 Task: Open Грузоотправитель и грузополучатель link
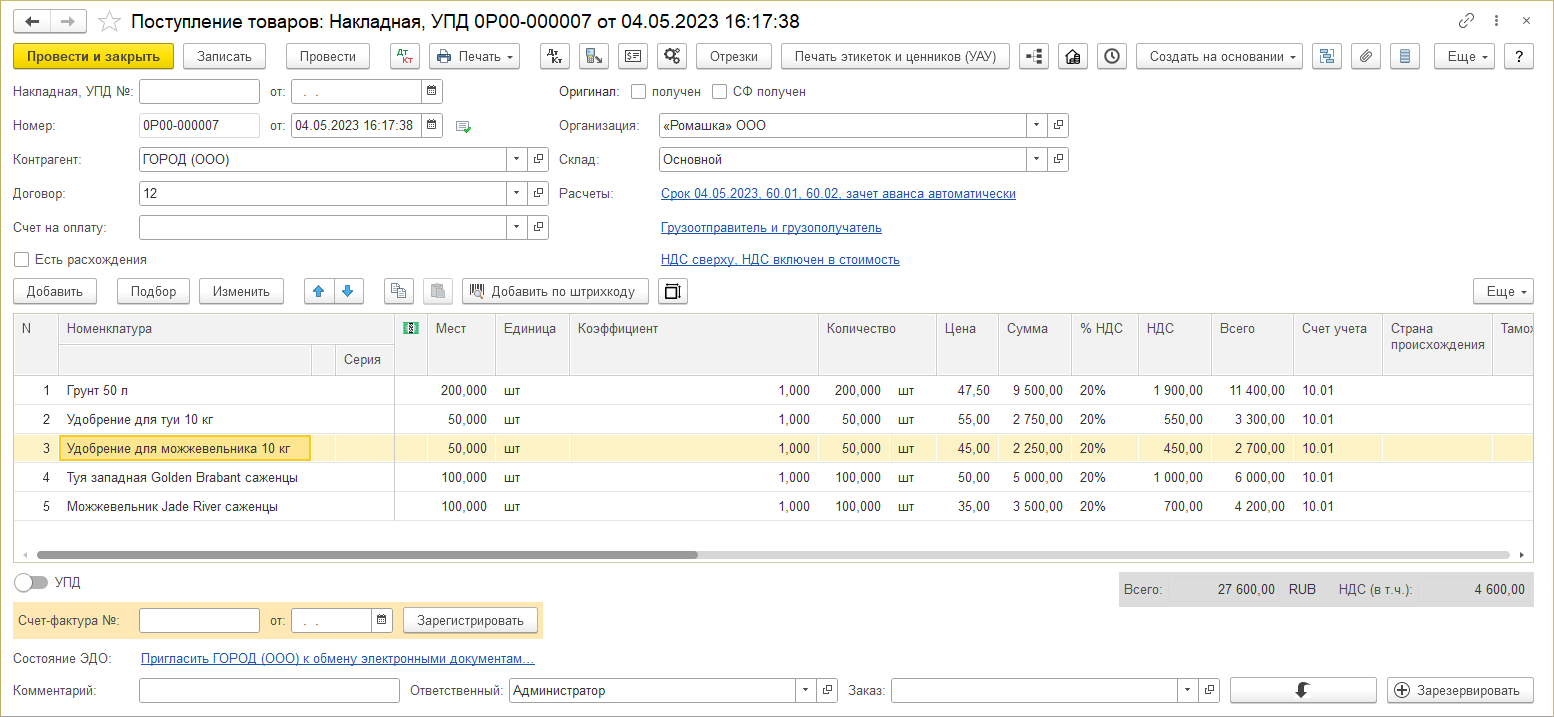(x=771, y=227)
